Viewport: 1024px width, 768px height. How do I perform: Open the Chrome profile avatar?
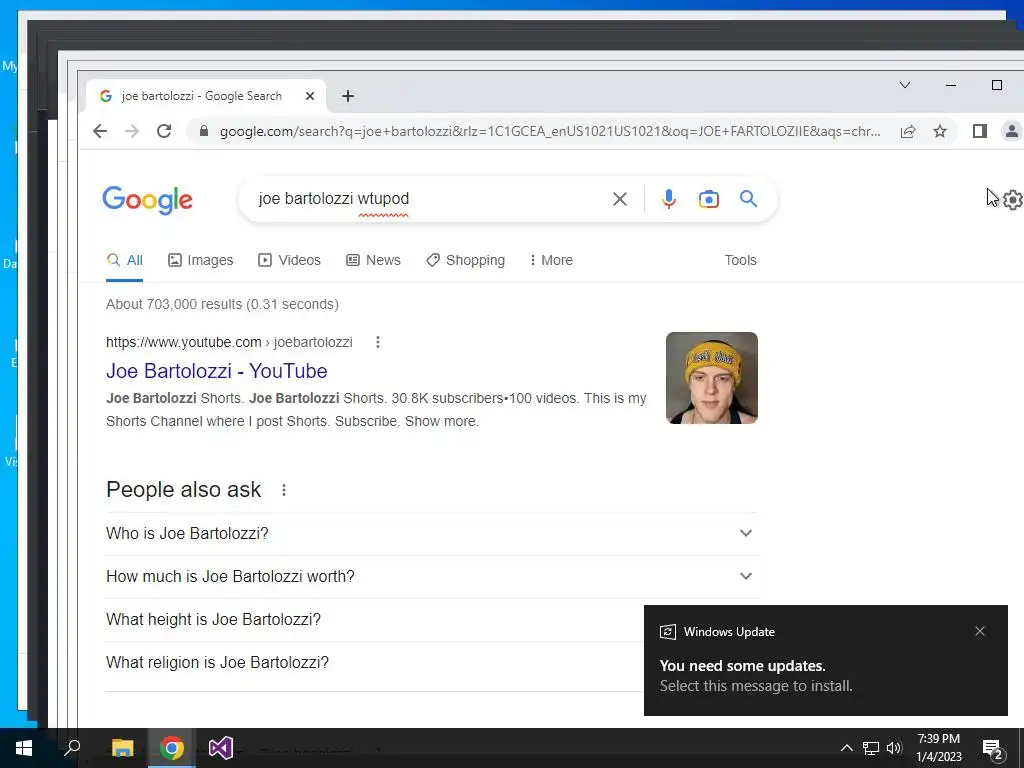click(1012, 131)
